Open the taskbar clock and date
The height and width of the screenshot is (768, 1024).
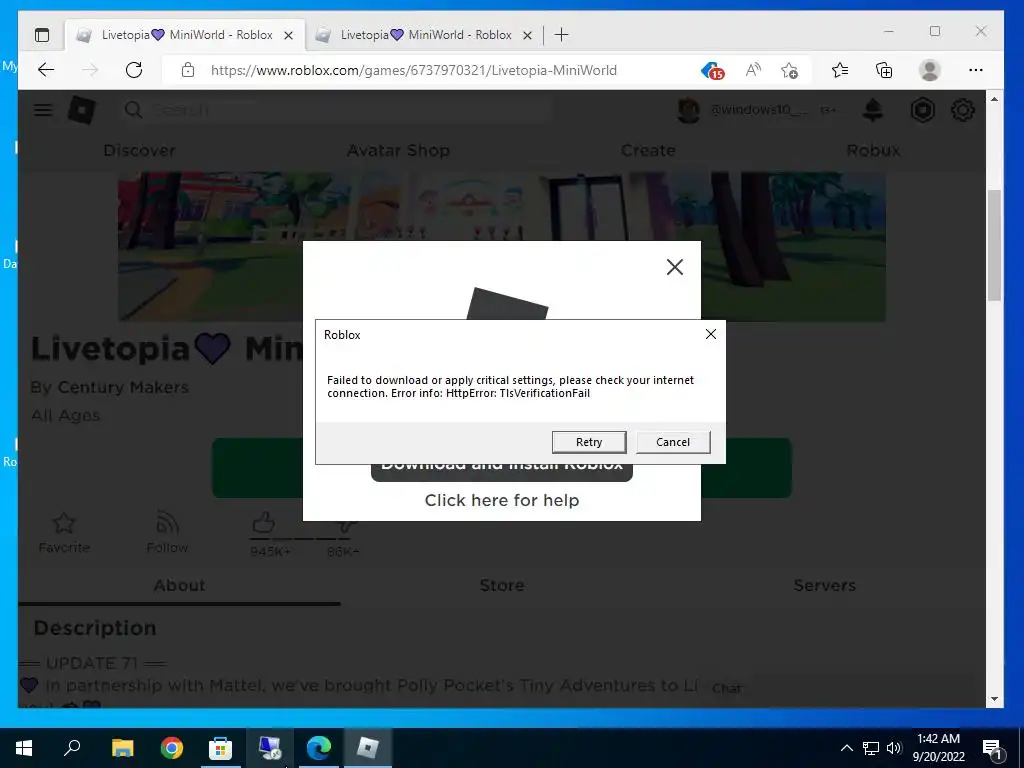[x=938, y=748]
